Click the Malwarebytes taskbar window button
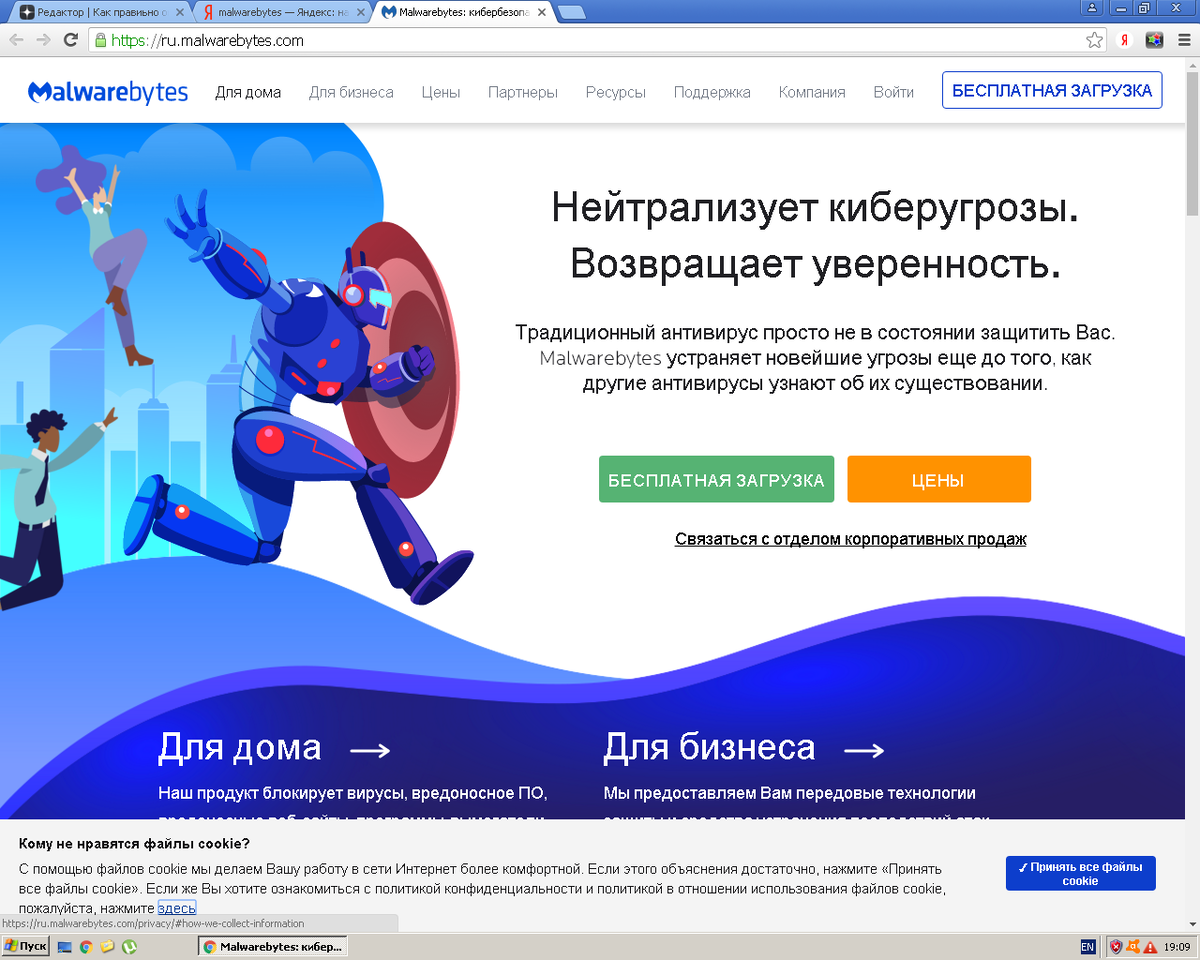1200x960 pixels. [273, 946]
